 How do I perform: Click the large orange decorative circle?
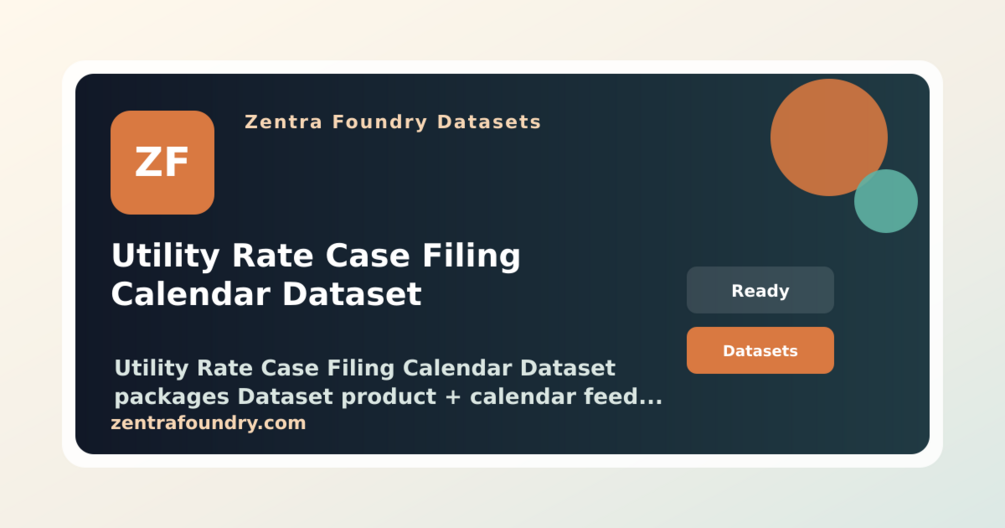(829, 137)
